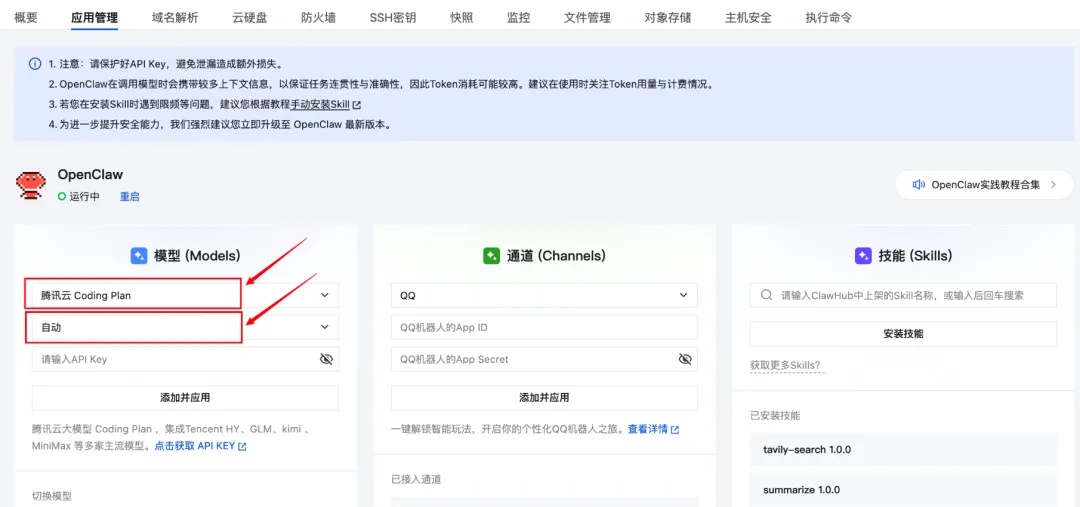Click the external link icon after API KEY
Screen dimensions: 1080x507
coord(242,446)
